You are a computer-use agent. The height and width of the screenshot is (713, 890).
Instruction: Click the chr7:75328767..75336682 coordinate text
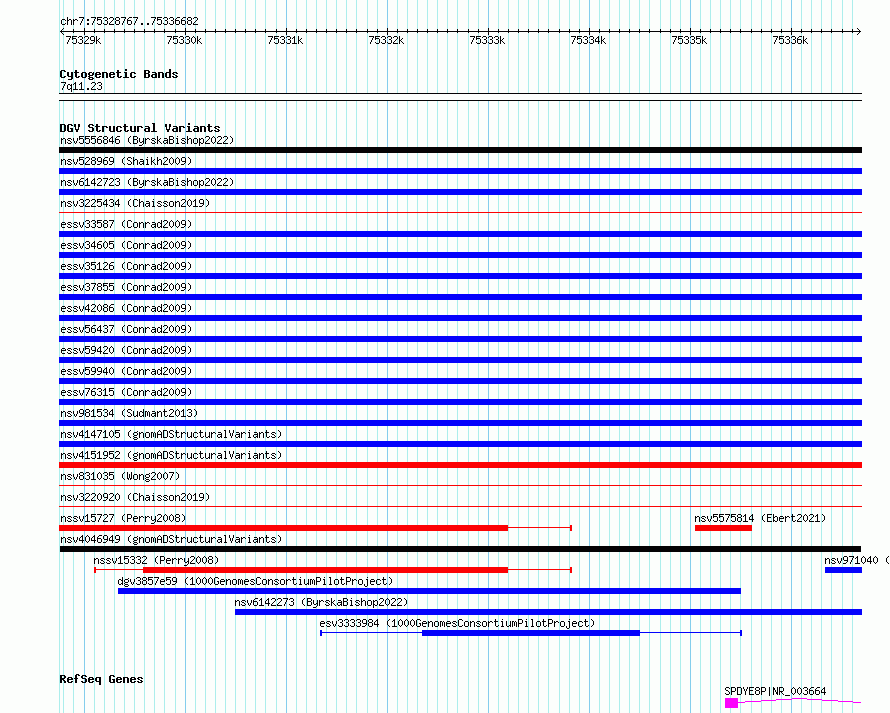pos(129,22)
